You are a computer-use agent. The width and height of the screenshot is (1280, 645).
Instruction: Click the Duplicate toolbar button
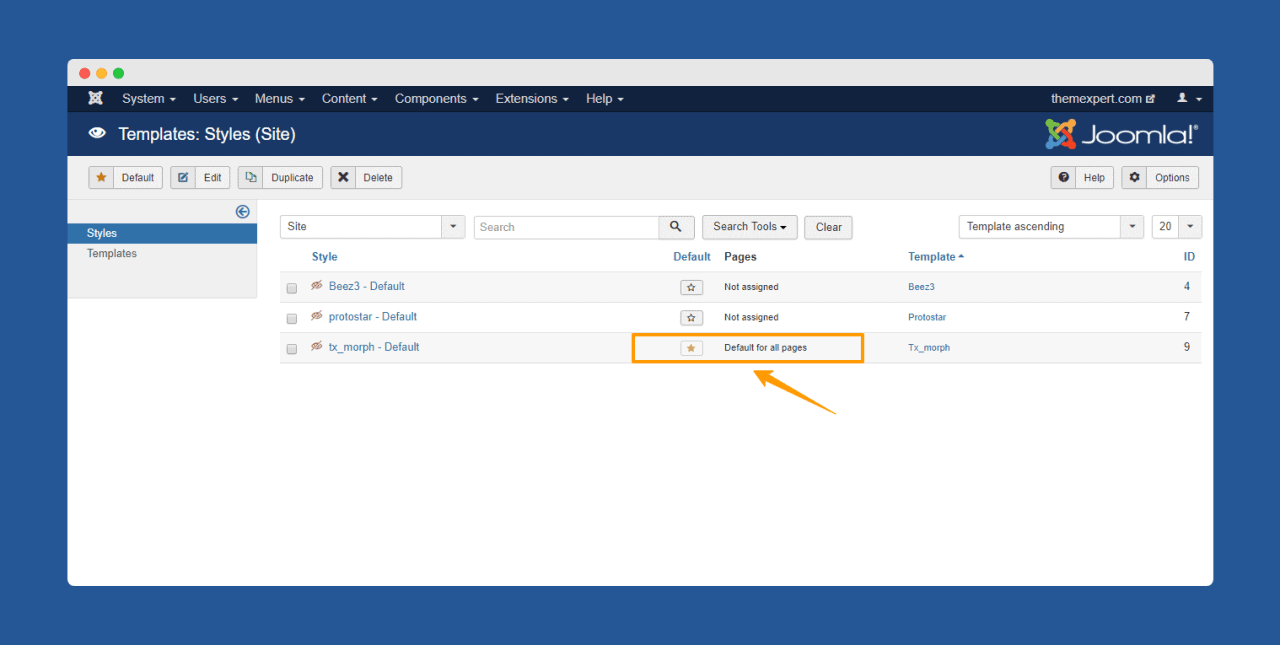click(x=280, y=178)
